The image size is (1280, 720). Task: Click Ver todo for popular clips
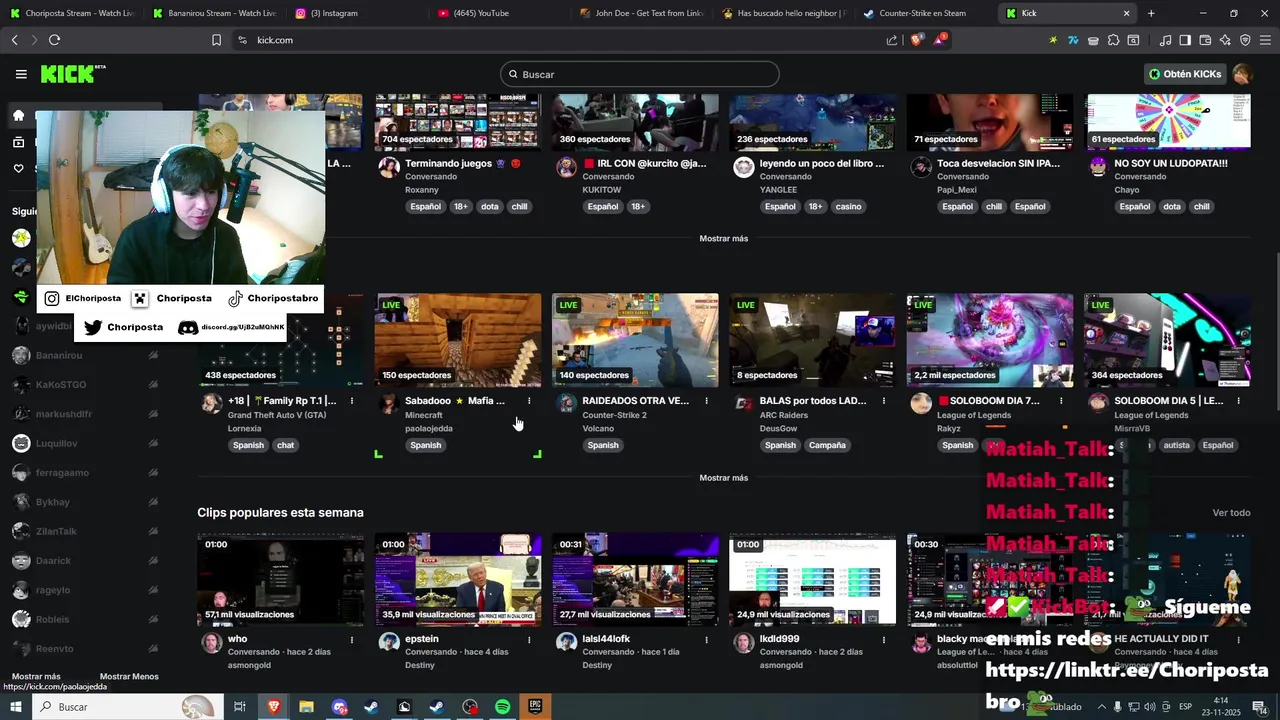coord(1231,513)
